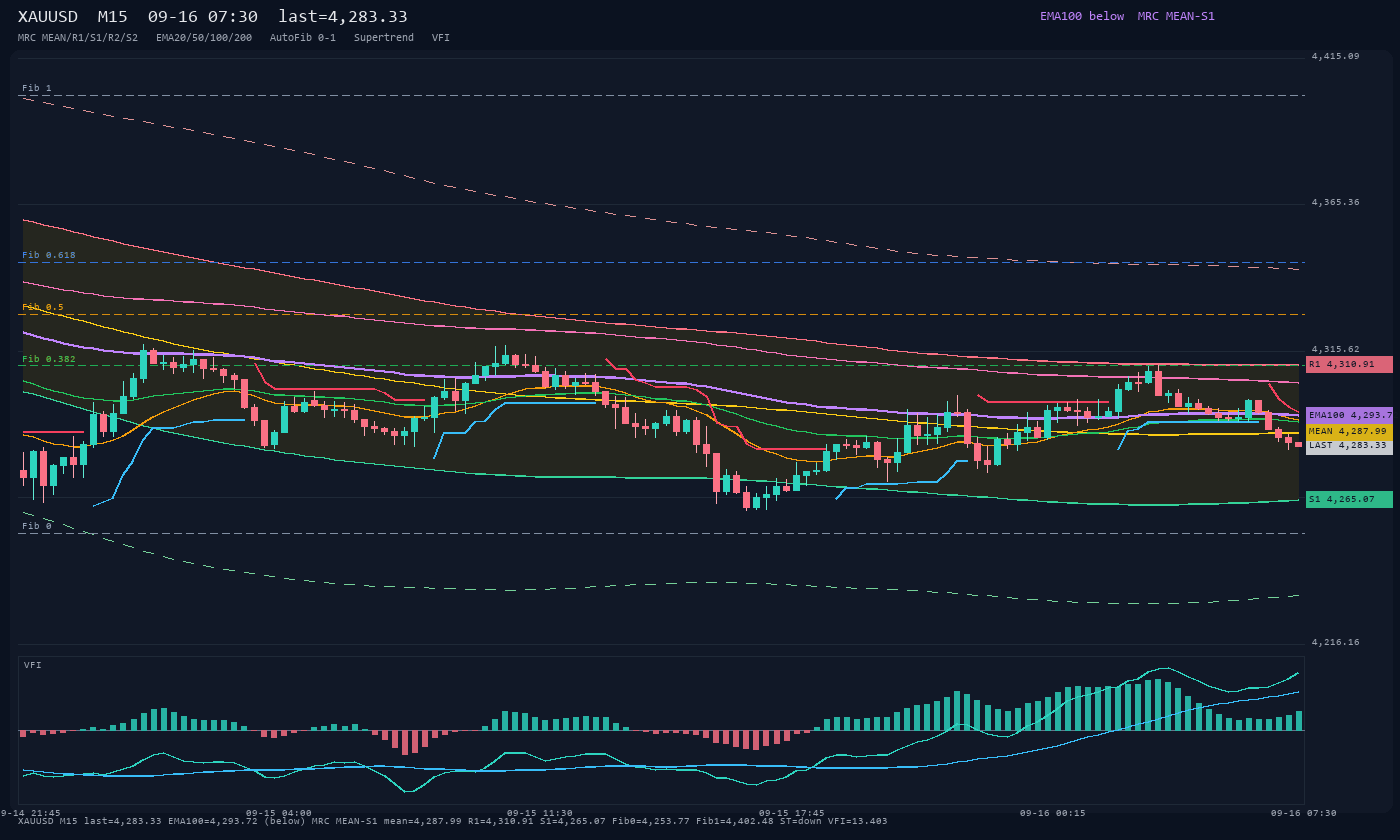Select the EMA20/50/100/200 legend entry
Screen dimensions: 1400x840
204,38
